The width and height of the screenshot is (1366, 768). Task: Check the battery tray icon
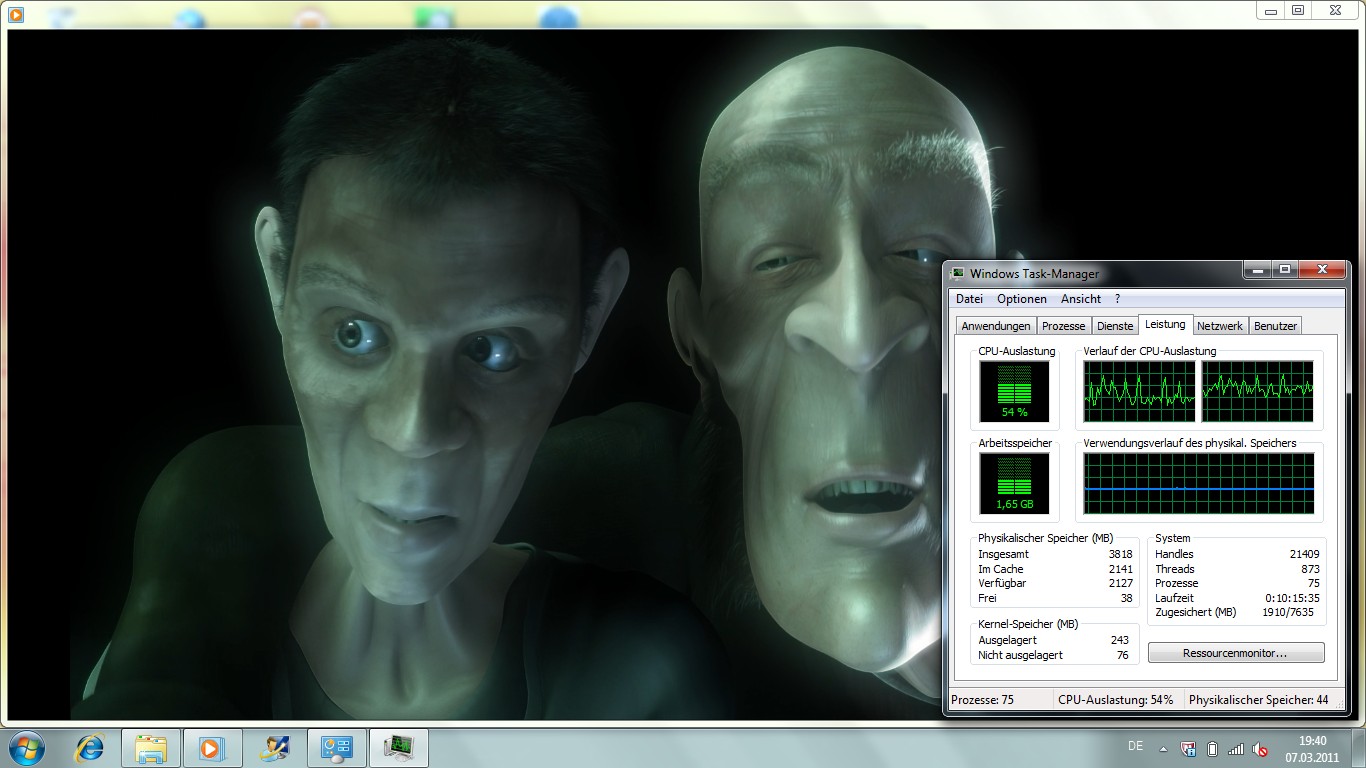tap(1212, 748)
